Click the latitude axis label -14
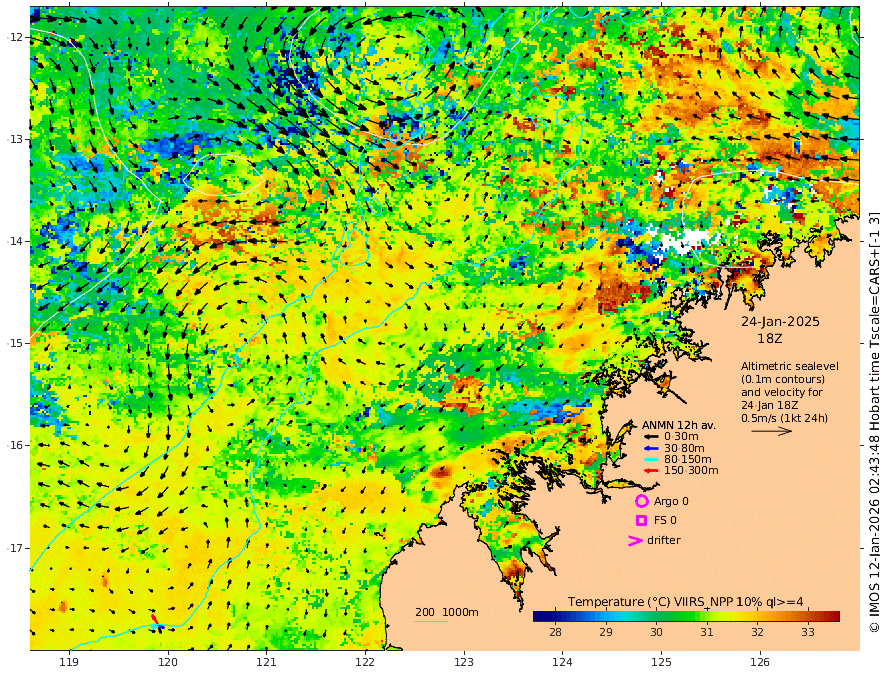 click(x=15, y=241)
